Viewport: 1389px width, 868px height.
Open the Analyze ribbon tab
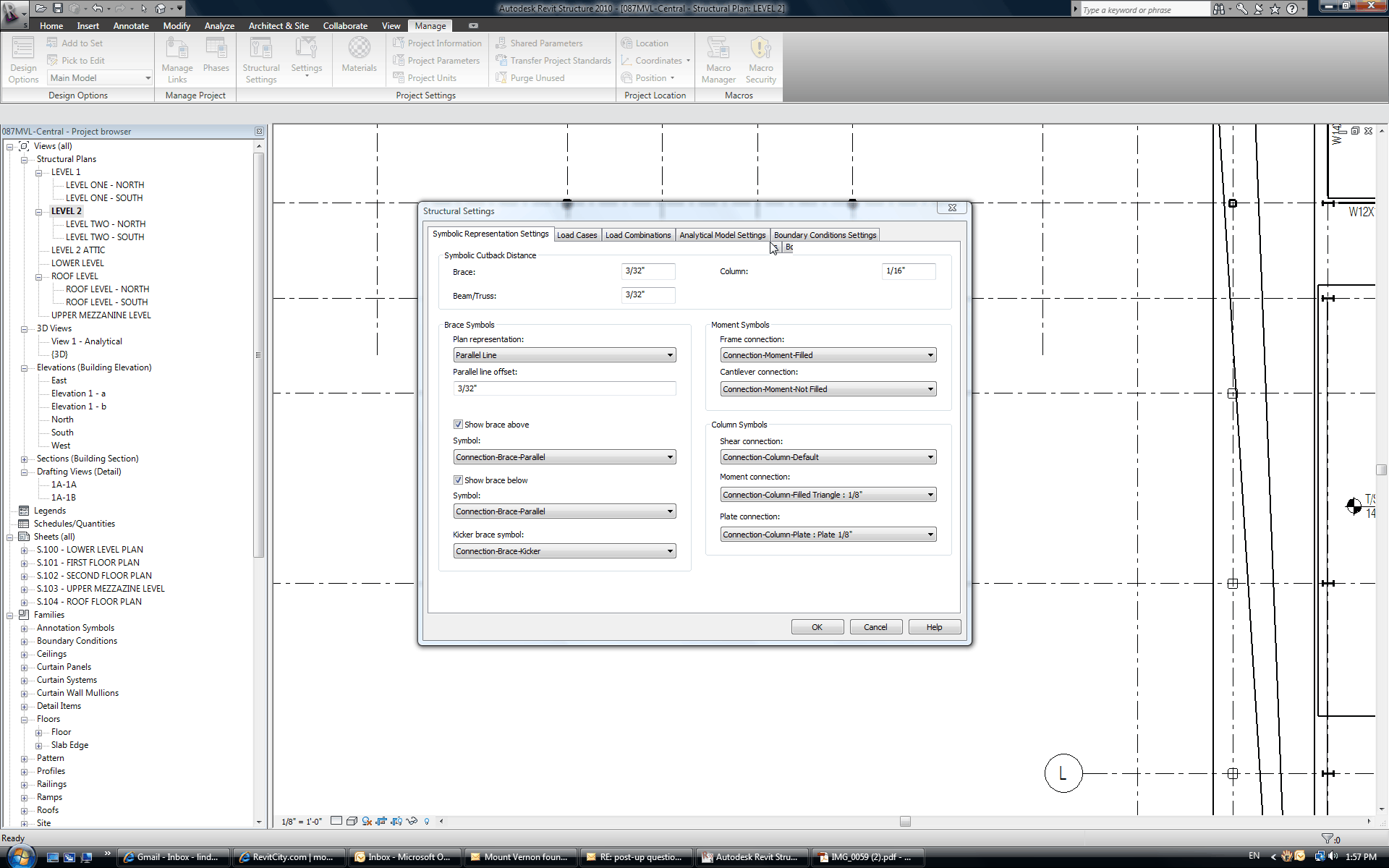(x=219, y=26)
